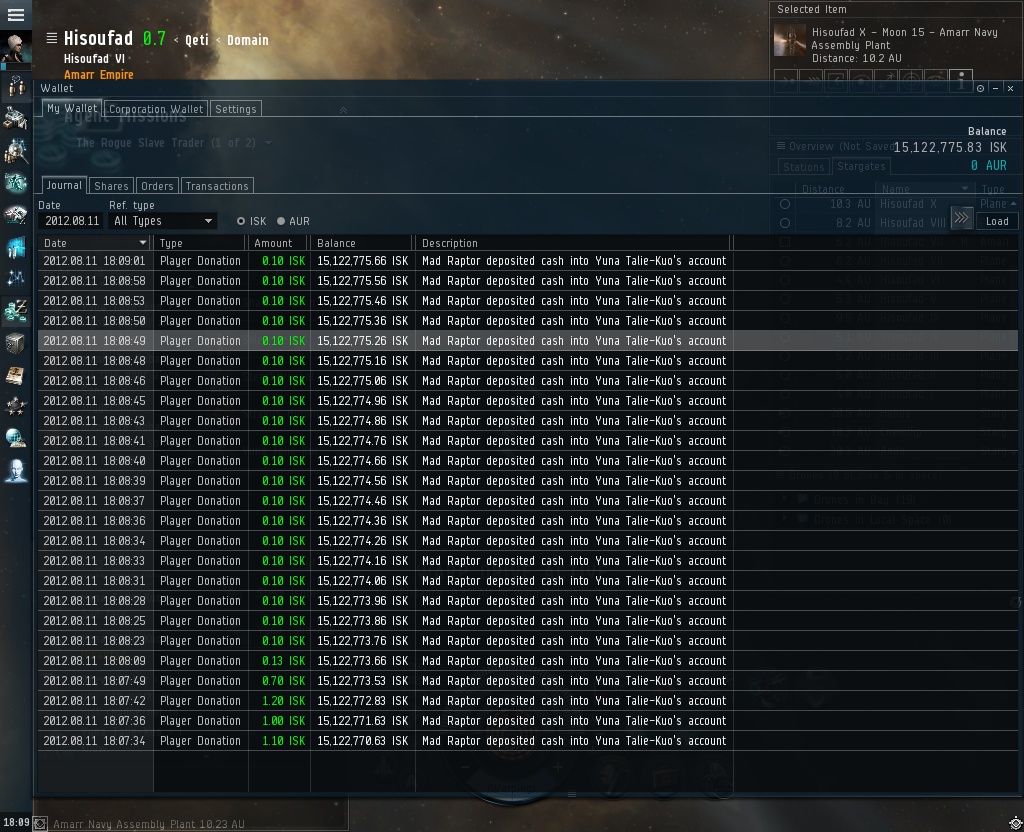Open the wallet Settings tab
The height and width of the screenshot is (832, 1024).
coord(236,109)
